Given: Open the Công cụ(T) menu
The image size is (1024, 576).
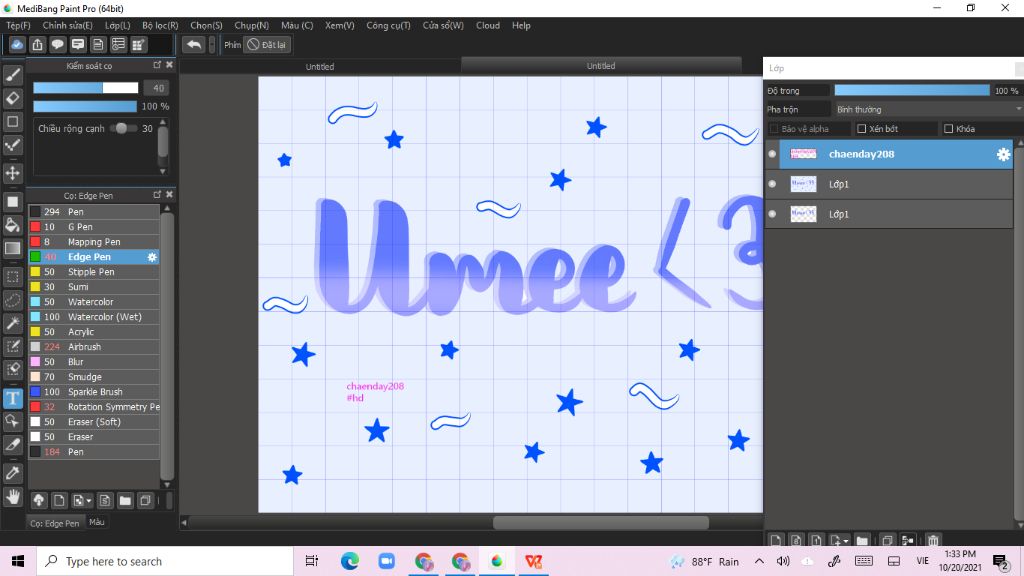Looking at the screenshot, I should pos(388,25).
